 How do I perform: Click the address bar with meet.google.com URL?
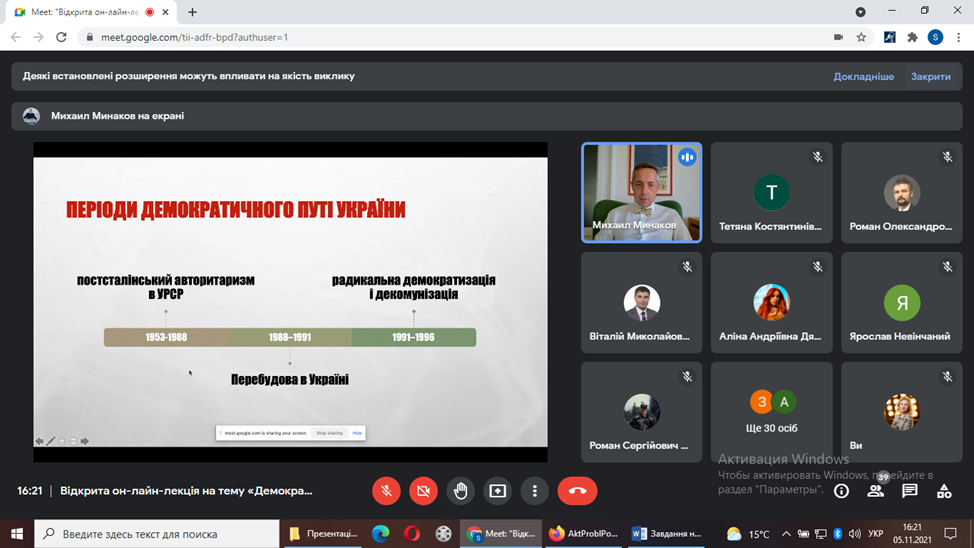(x=450, y=37)
